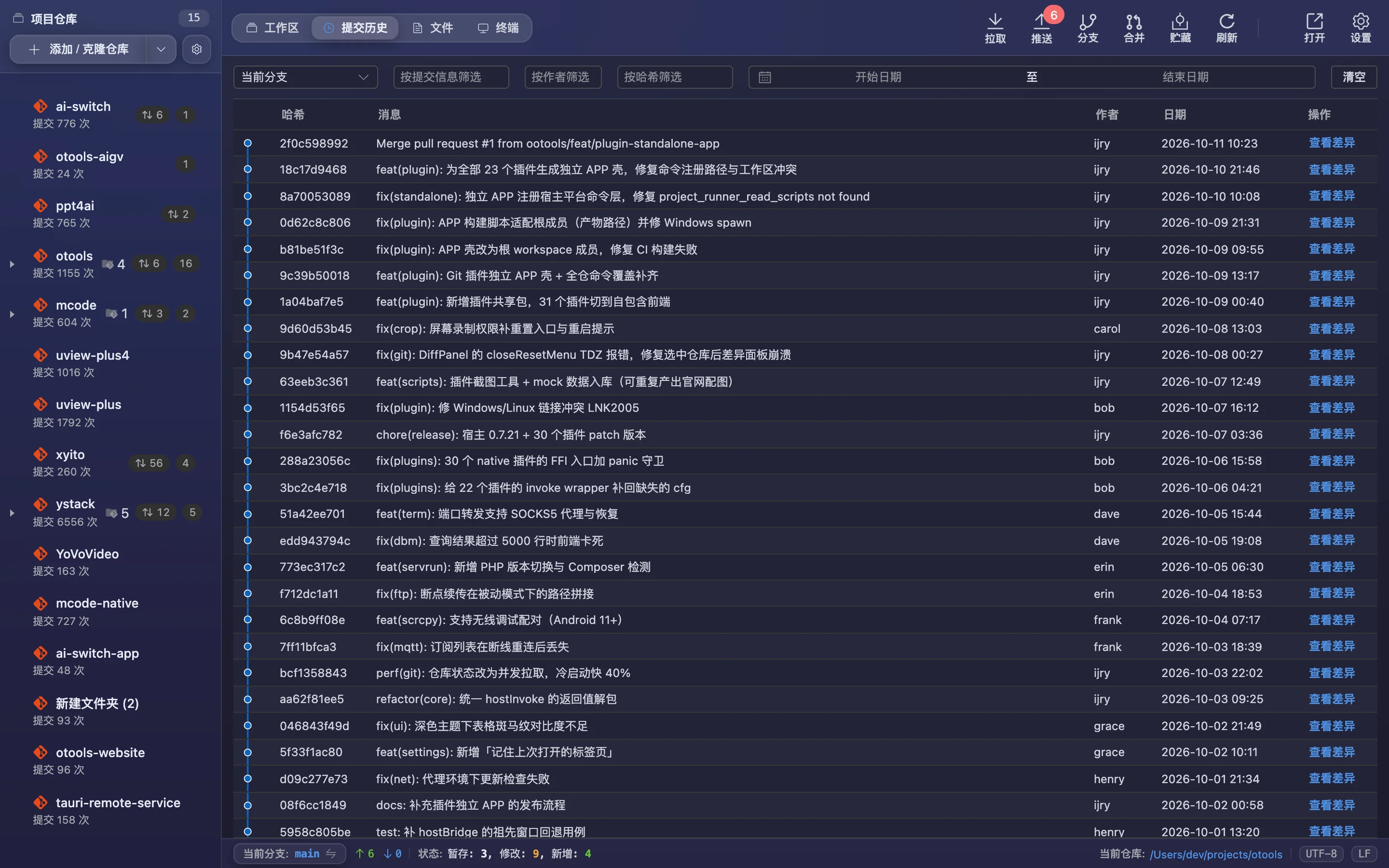
Task: Click the sidebar gear settings button
Action: pos(196,49)
